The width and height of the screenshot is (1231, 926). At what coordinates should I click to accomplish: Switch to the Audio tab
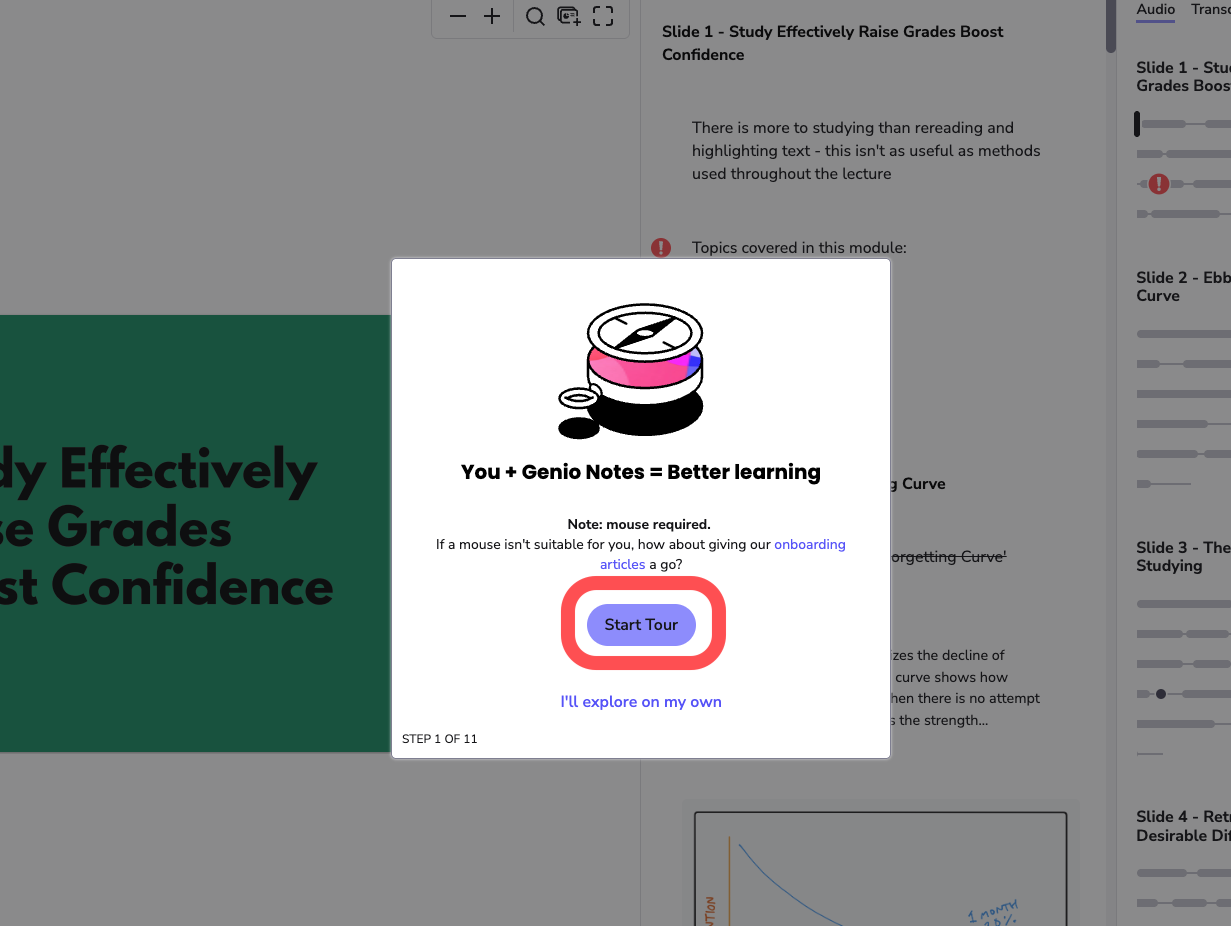click(x=1156, y=9)
